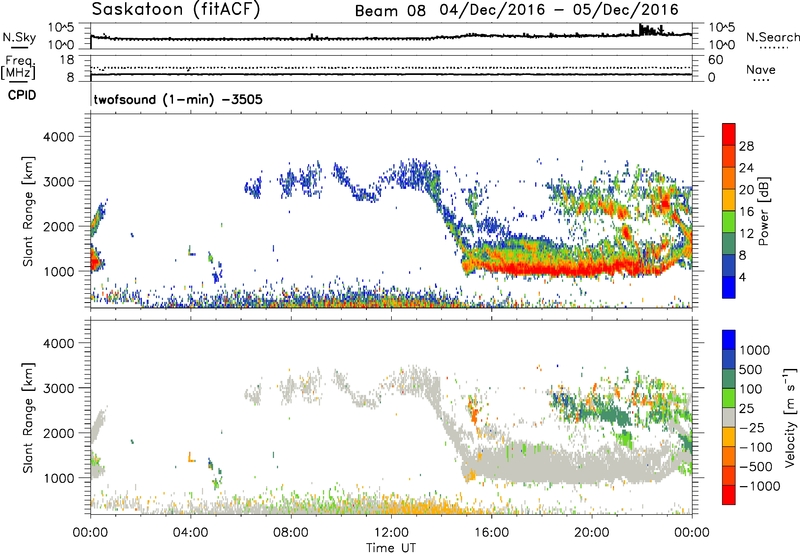Image resolution: width=800 pixels, height=554 pixels.
Task: Pick the light green 12-16 dB power segment
Action: (729, 222)
